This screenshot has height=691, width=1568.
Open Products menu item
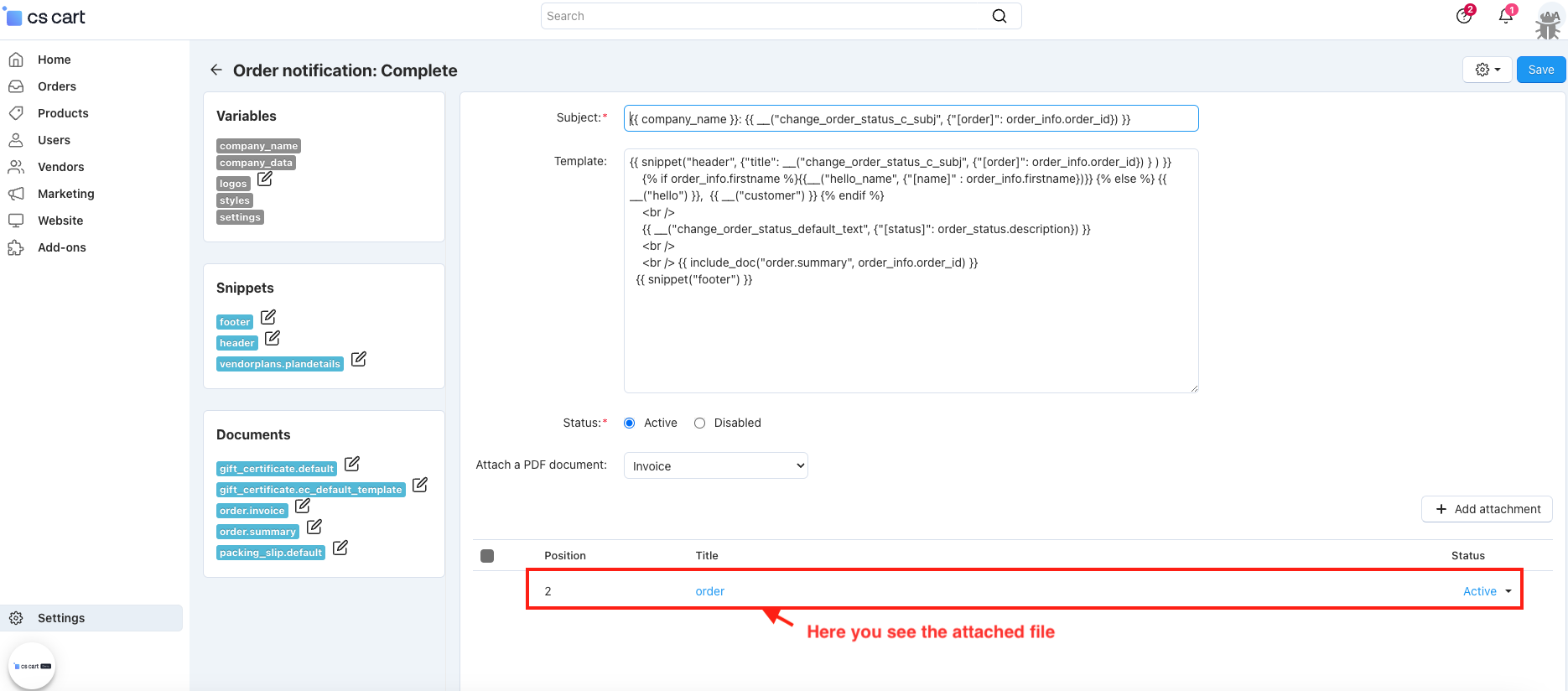pyautogui.click(x=63, y=113)
